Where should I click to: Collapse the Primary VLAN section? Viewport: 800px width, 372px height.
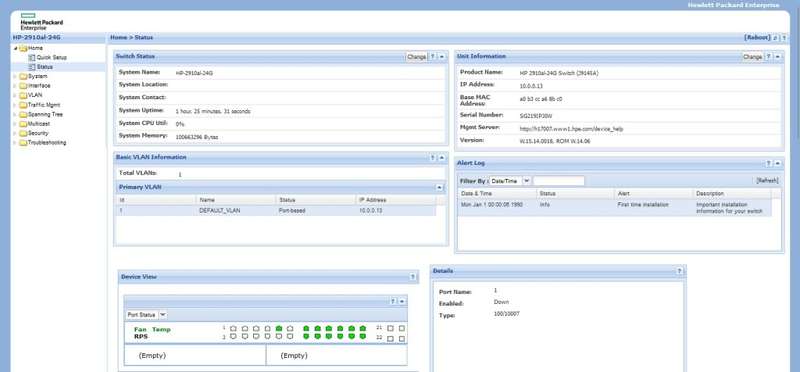pyautogui.click(x=440, y=187)
